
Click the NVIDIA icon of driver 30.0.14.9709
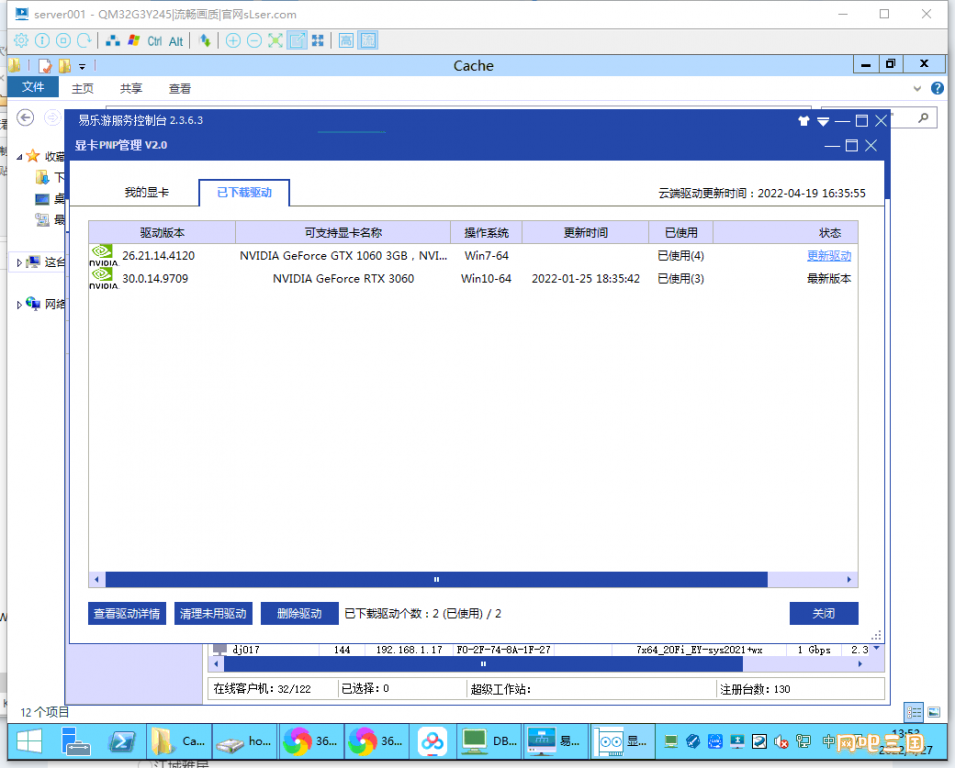[x=104, y=278]
